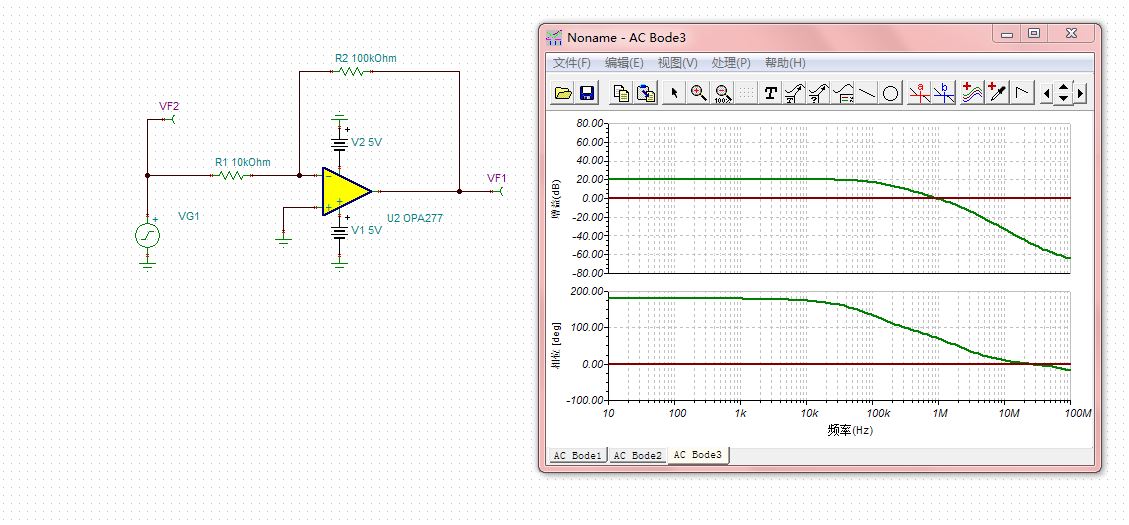Click the up-down arrows toolbar button

[1063, 93]
